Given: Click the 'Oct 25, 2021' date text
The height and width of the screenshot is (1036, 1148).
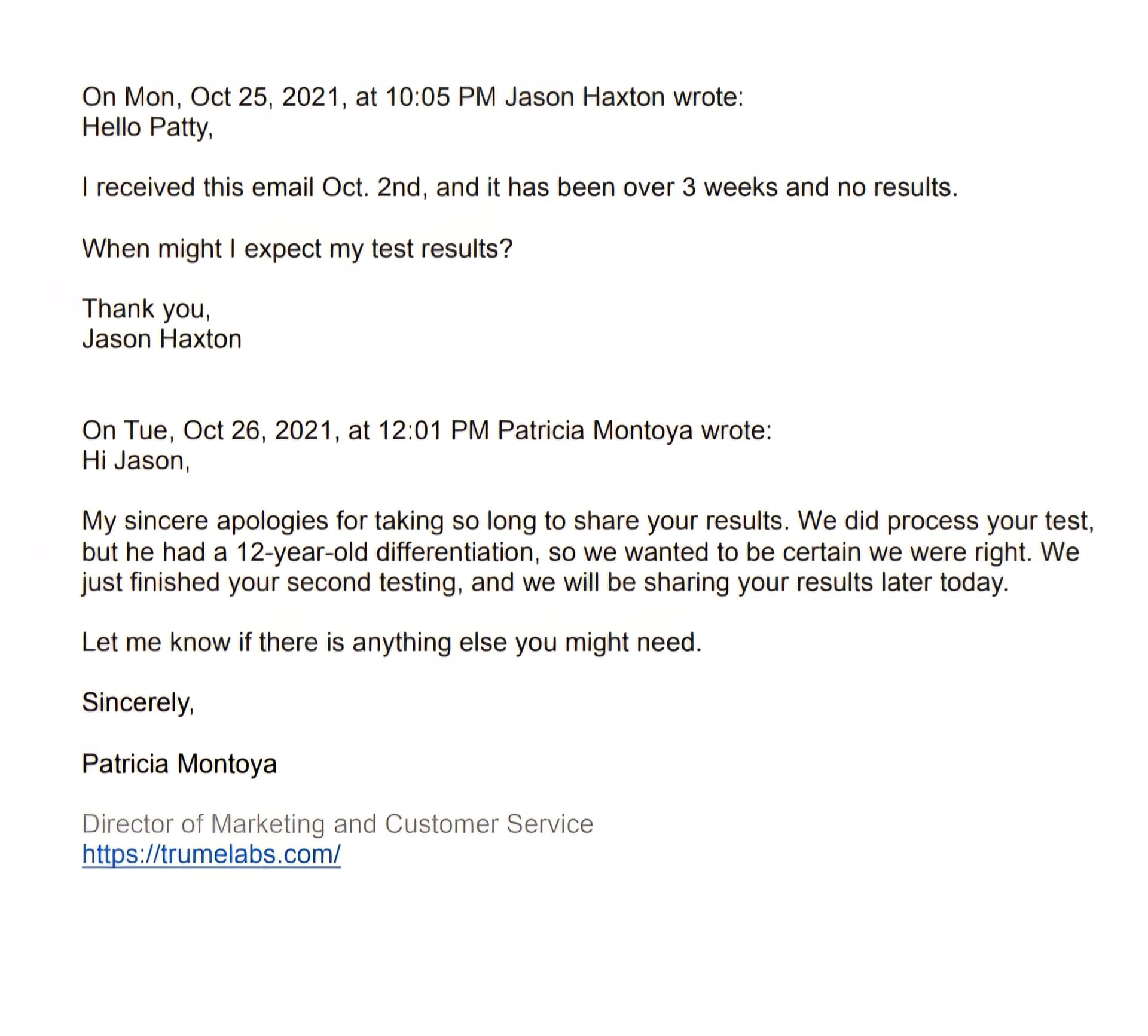Looking at the screenshot, I should pyautogui.click(x=268, y=97).
